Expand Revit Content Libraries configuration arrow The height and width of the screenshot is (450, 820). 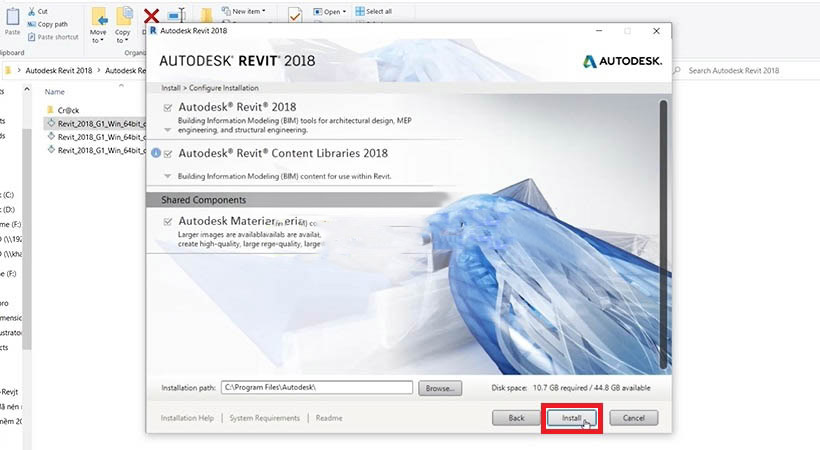coord(167,176)
